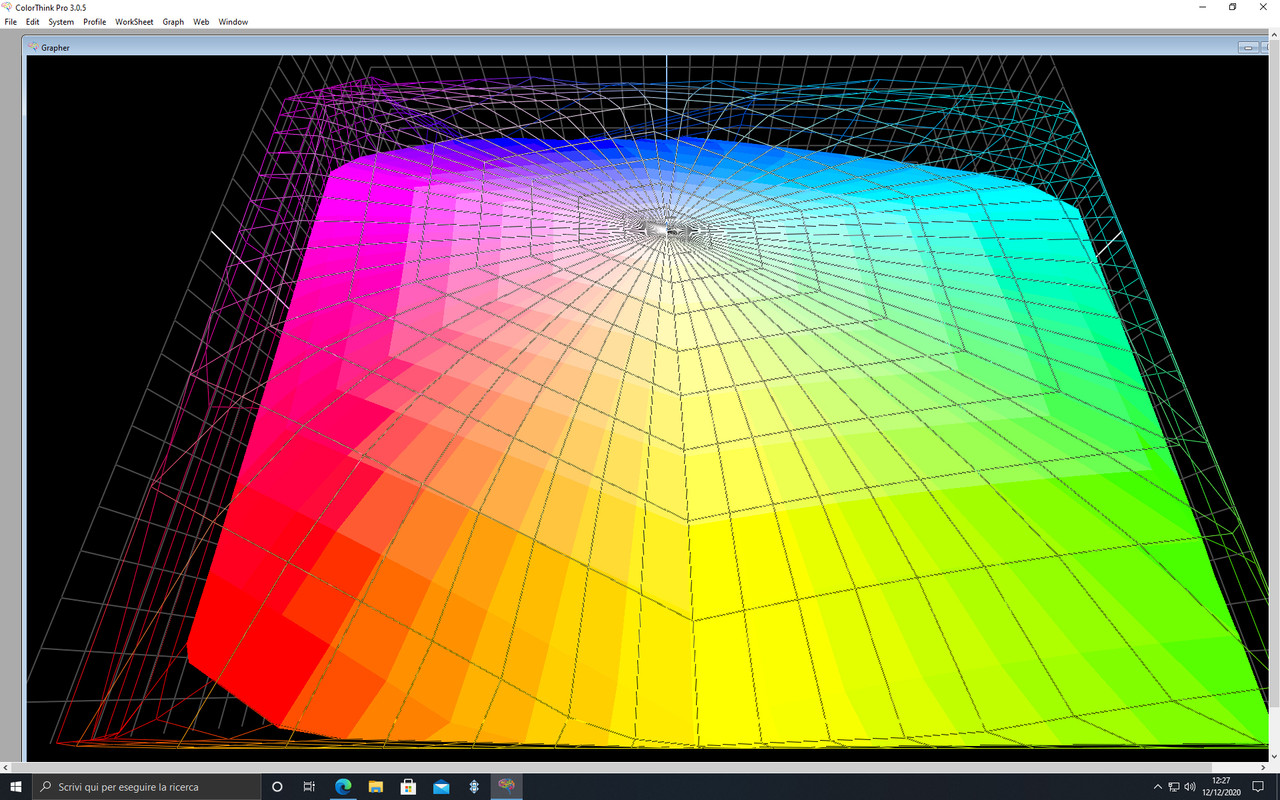The height and width of the screenshot is (800, 1280).
Task: Open the Mail app from the taskbar
Action: [x=440, y=786]
